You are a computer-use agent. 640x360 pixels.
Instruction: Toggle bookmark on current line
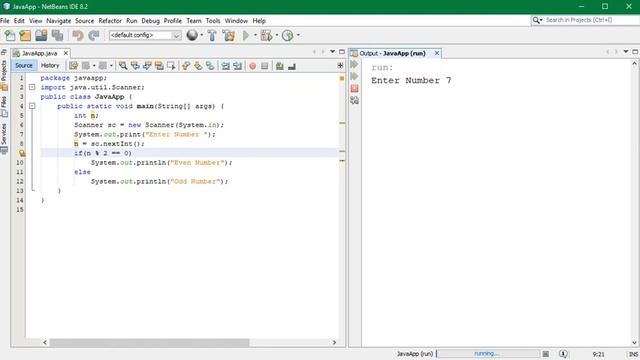click(210, 66)
